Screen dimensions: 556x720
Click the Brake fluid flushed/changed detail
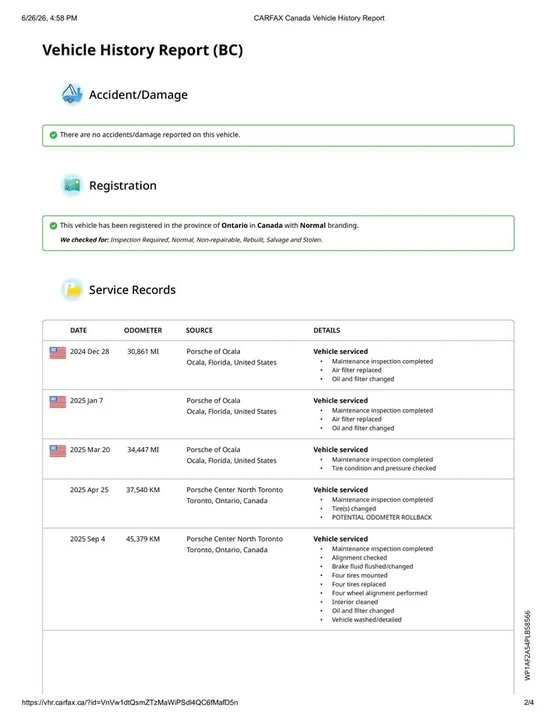(x=372, y=566)
